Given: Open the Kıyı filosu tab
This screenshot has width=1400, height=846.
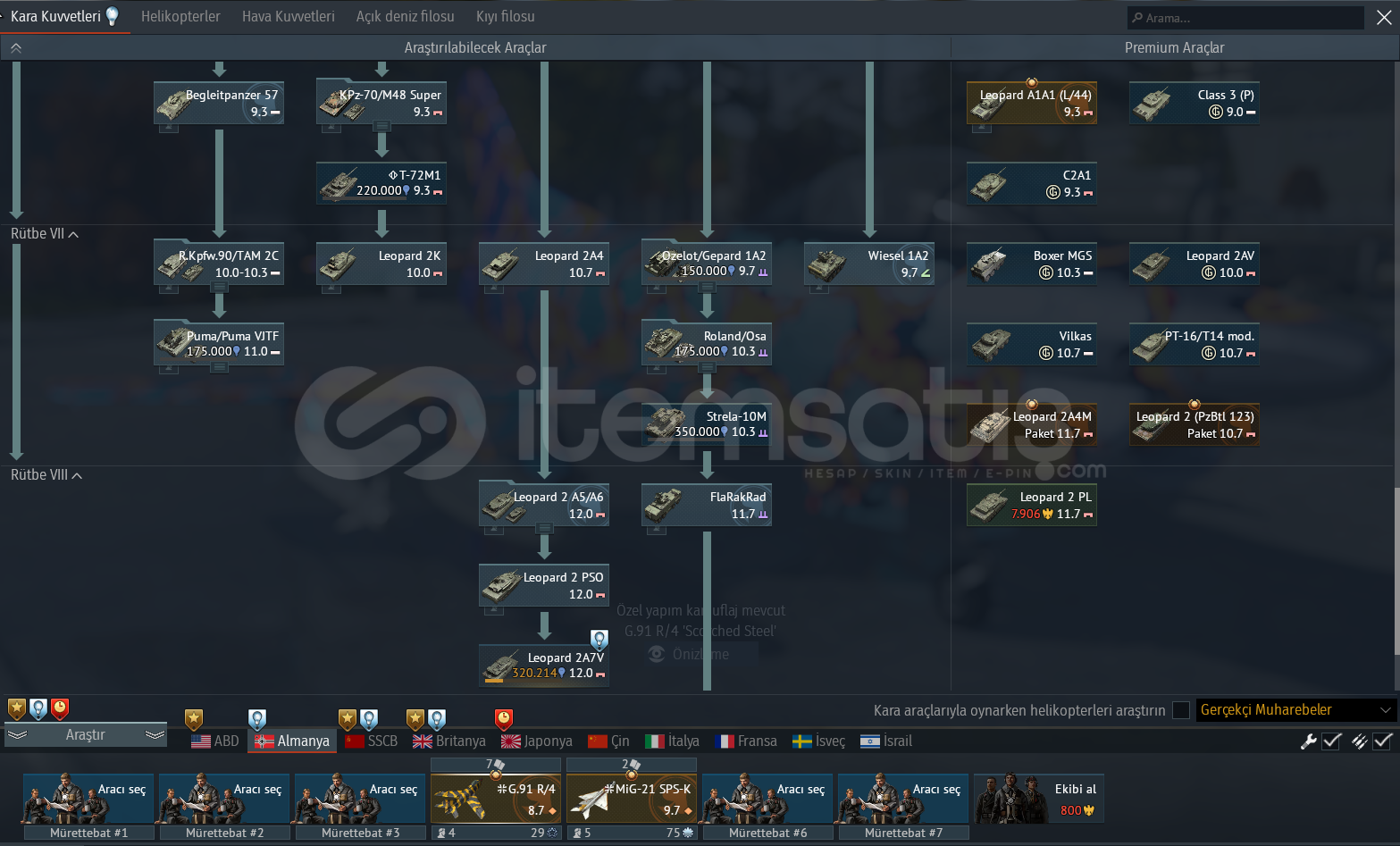Looking at the screenshot, I should pyautogui.click(x=506, y=16).
